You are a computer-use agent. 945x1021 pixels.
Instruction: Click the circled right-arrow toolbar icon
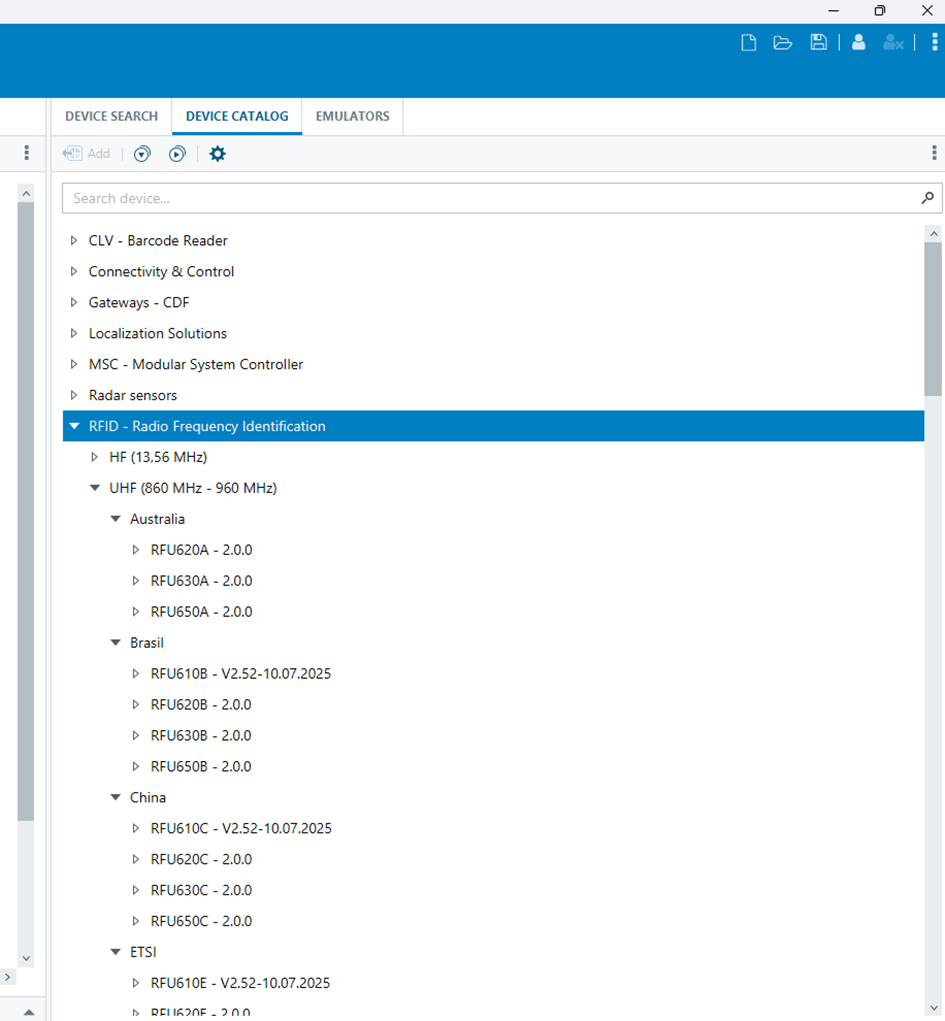(177, 154)
